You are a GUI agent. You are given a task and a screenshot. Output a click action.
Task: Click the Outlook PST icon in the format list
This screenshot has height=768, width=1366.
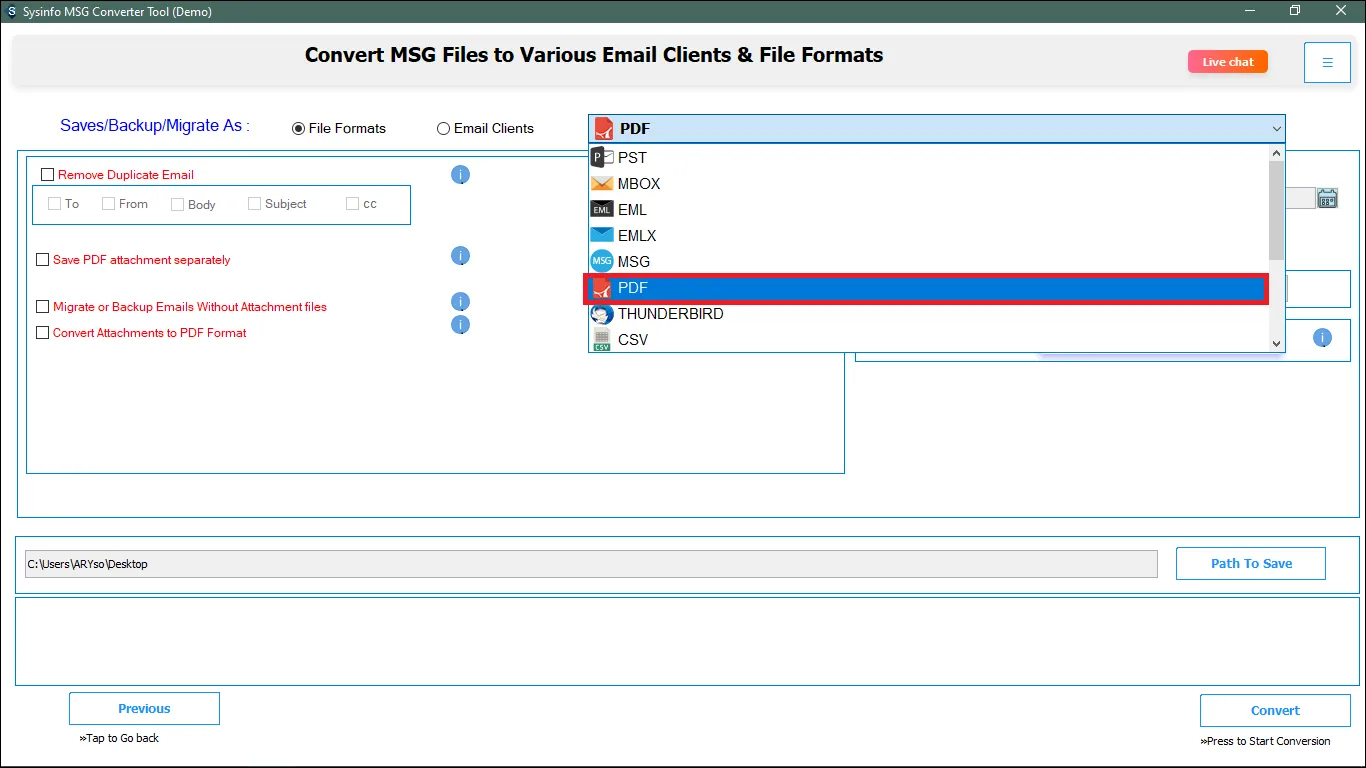[x=602, y=157]
